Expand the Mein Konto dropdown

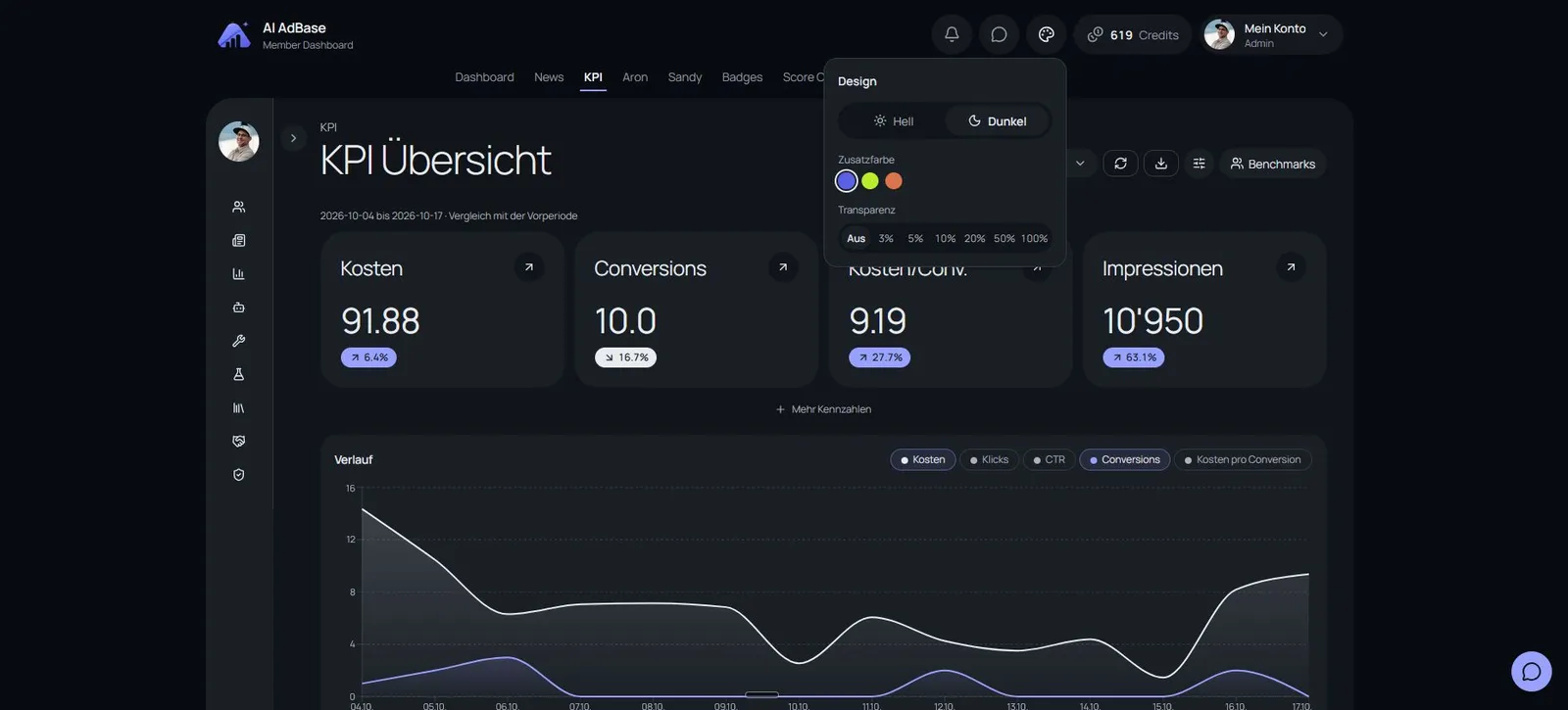(1272, 34)
